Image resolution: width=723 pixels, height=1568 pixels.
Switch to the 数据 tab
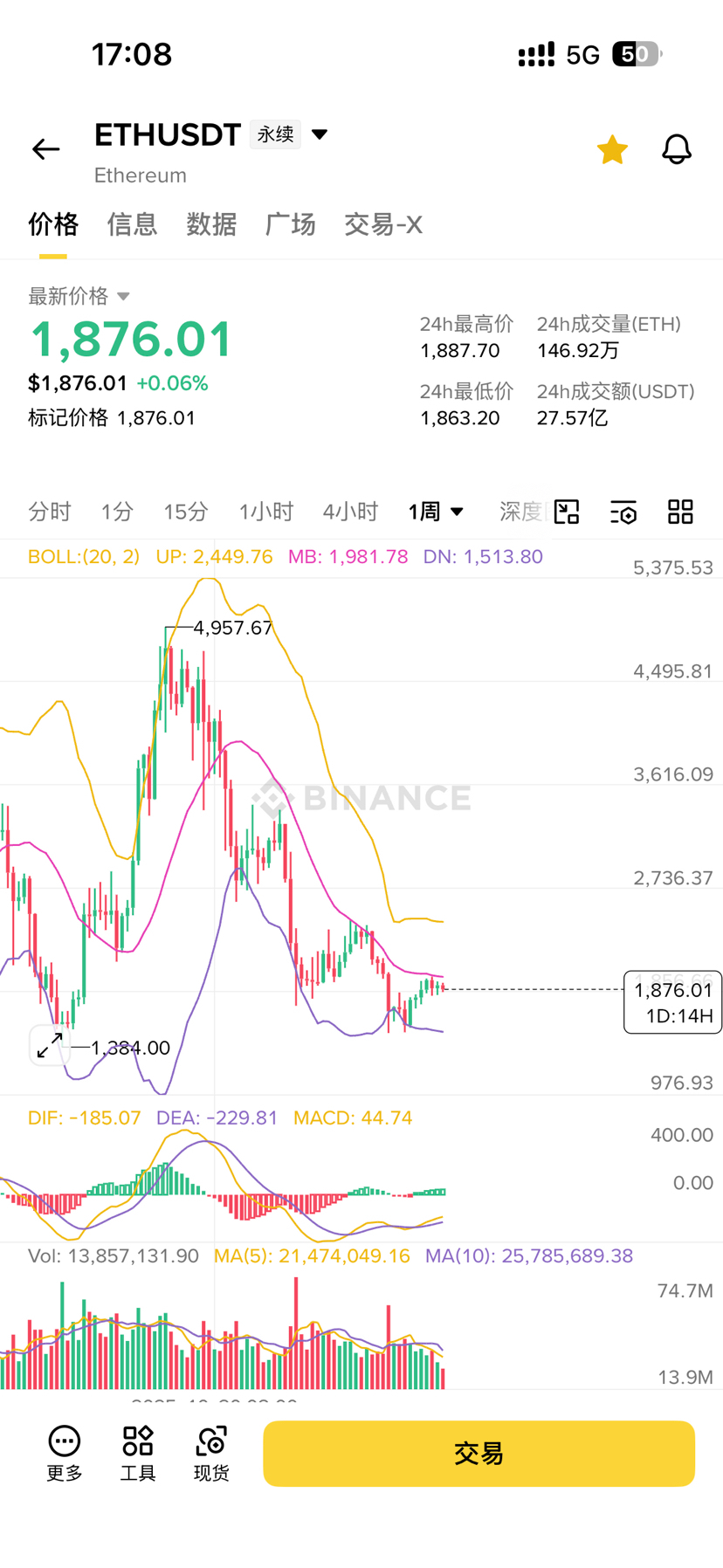(x=211, y=224)
